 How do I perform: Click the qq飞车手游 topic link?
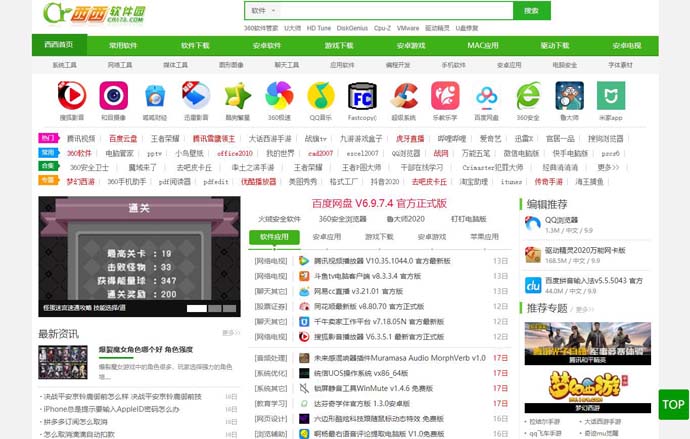click(545, 433)
